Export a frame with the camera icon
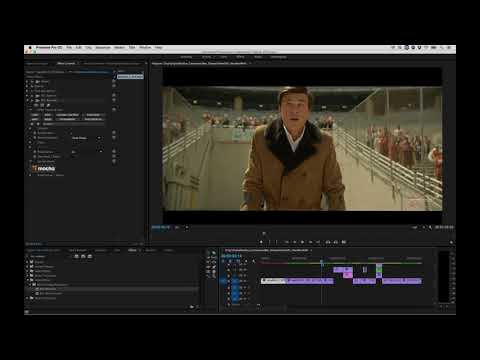Screen dimensions: 480x360 pos(344,242)
